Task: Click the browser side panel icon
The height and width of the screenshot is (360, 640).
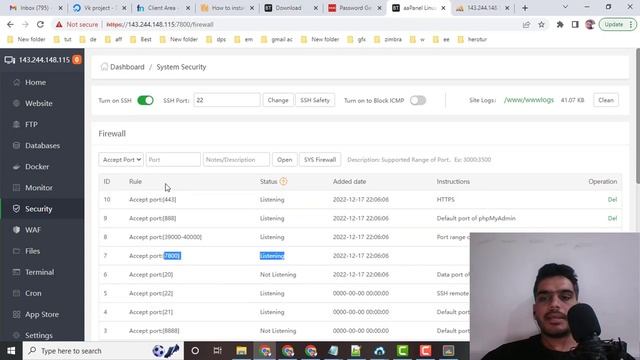Action: (x=575, y=24)
